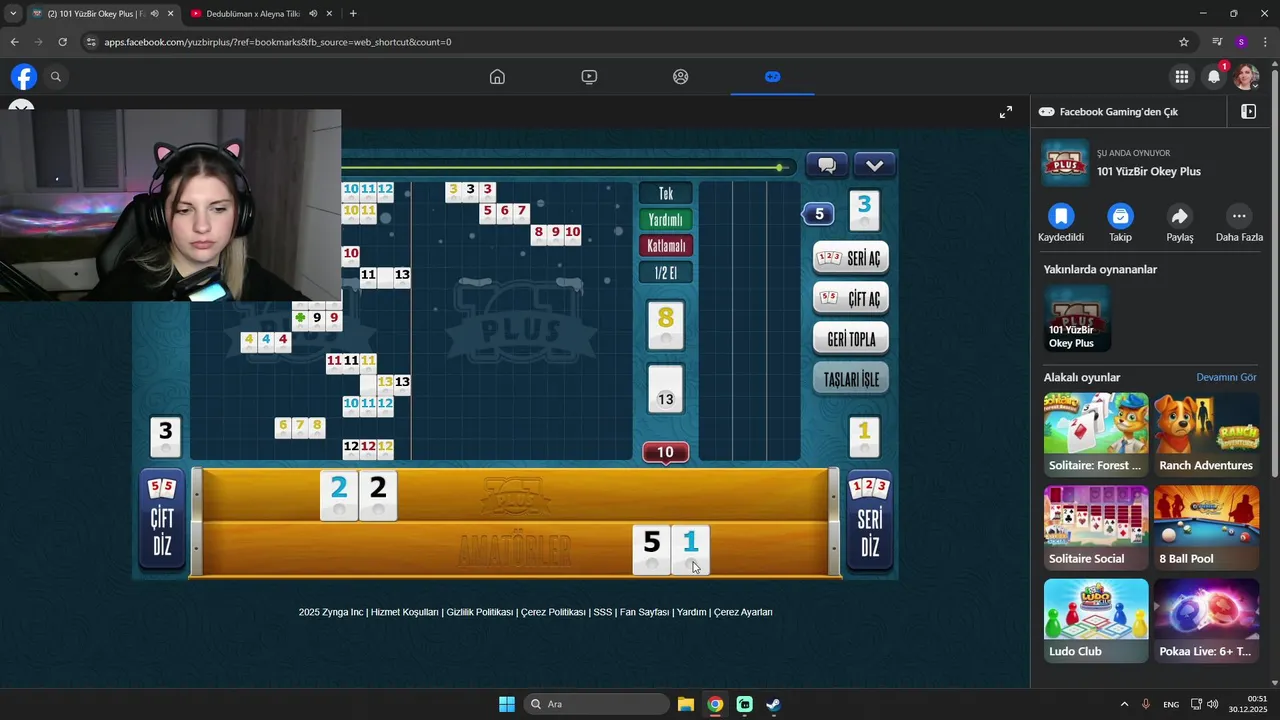1280x720 pixels.
Task: Click the draw pile tile showing 13
Action: pos(666,390)
